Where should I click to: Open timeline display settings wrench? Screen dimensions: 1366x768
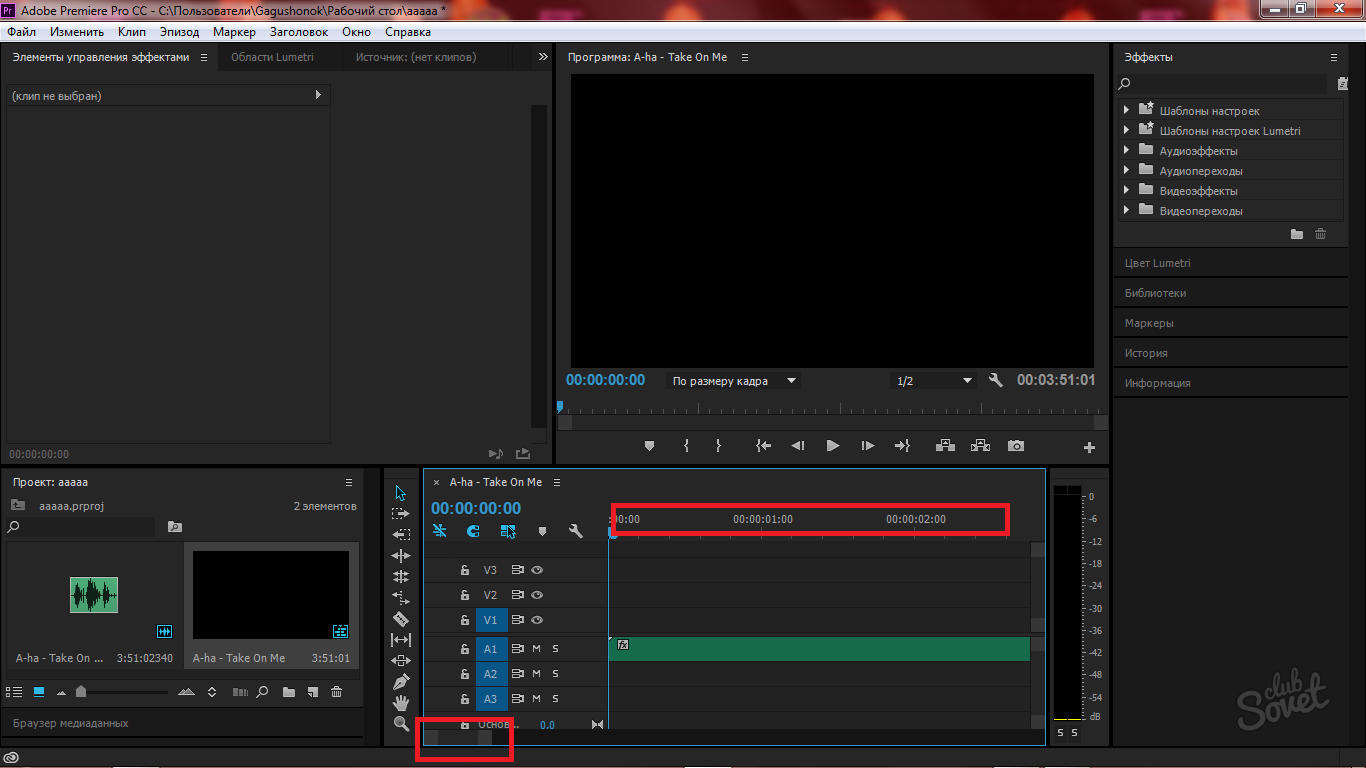575,531
